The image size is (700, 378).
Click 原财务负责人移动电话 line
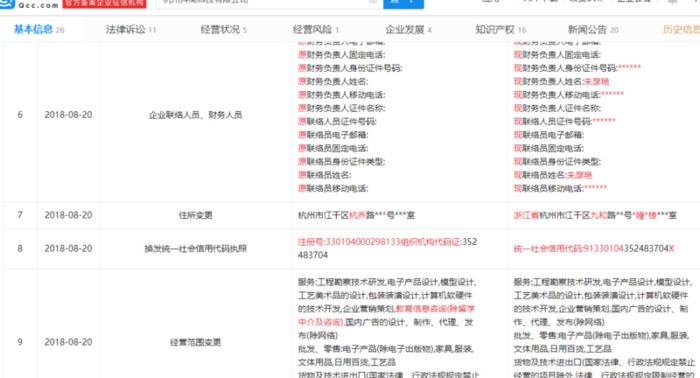click(x=342, y=95)
